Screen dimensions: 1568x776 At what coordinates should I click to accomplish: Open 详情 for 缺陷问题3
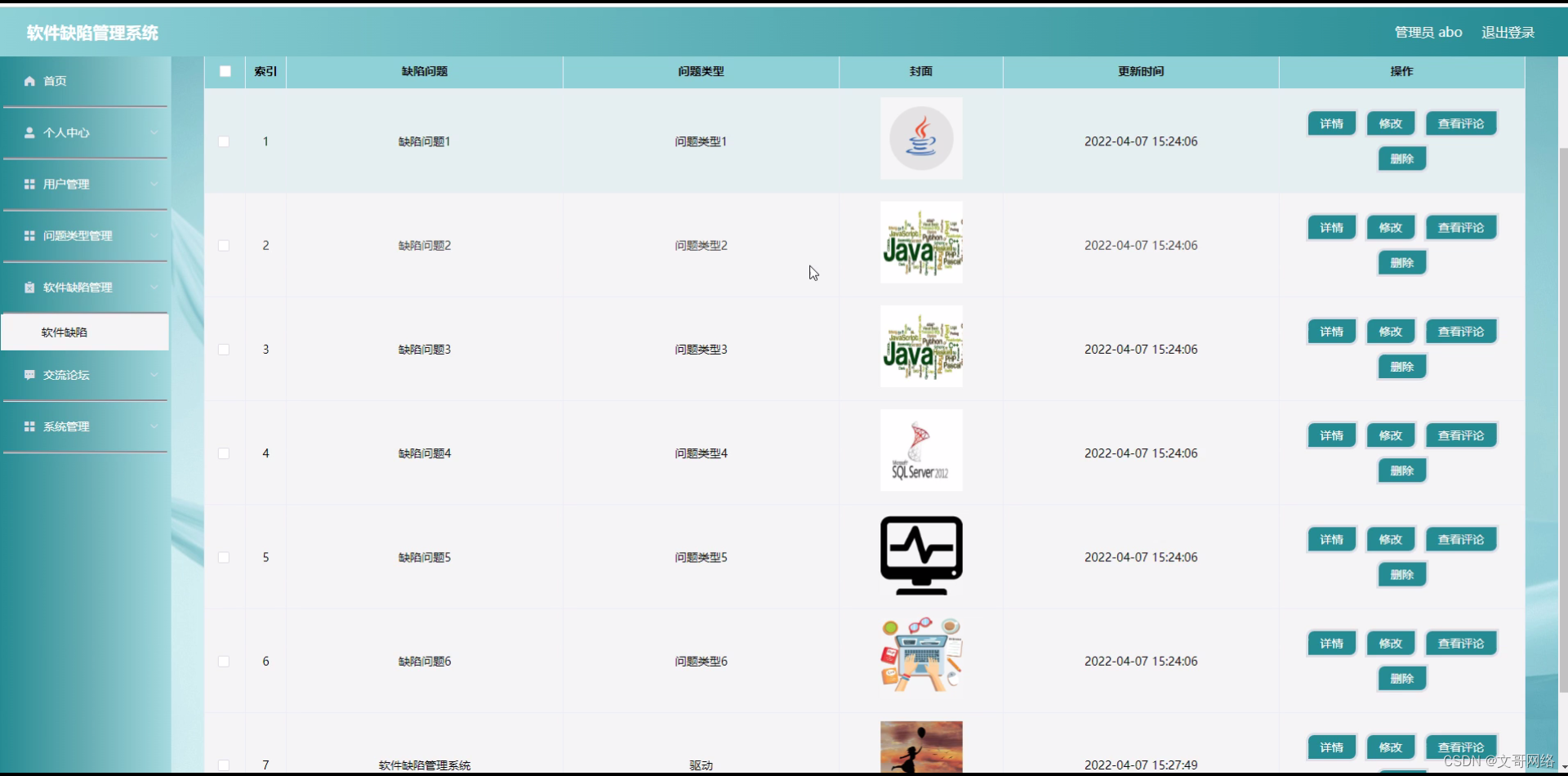point(1331,331)
